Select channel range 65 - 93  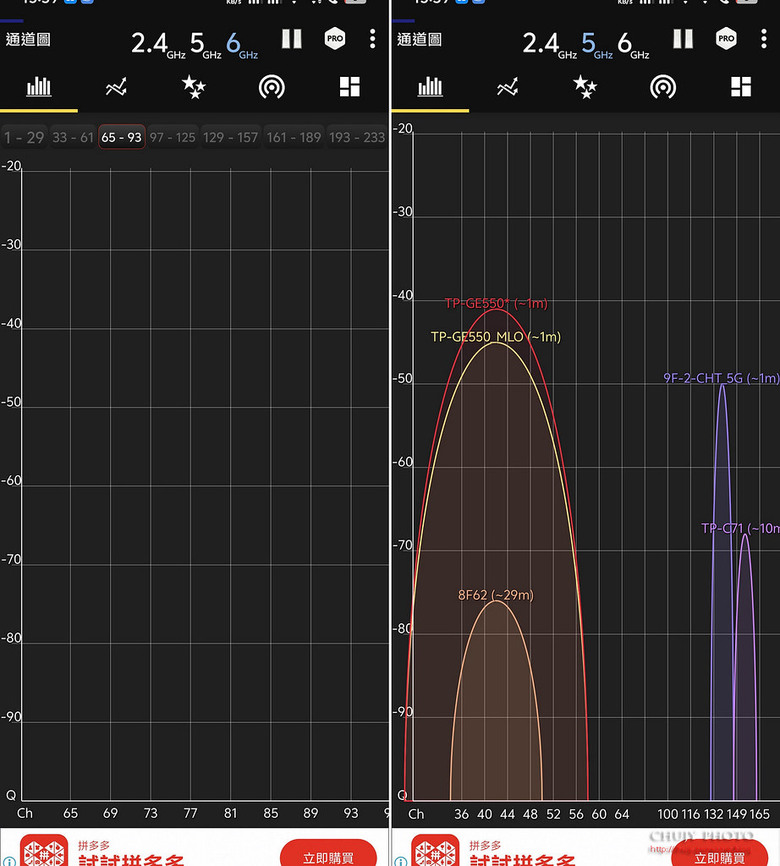(122, 137)
